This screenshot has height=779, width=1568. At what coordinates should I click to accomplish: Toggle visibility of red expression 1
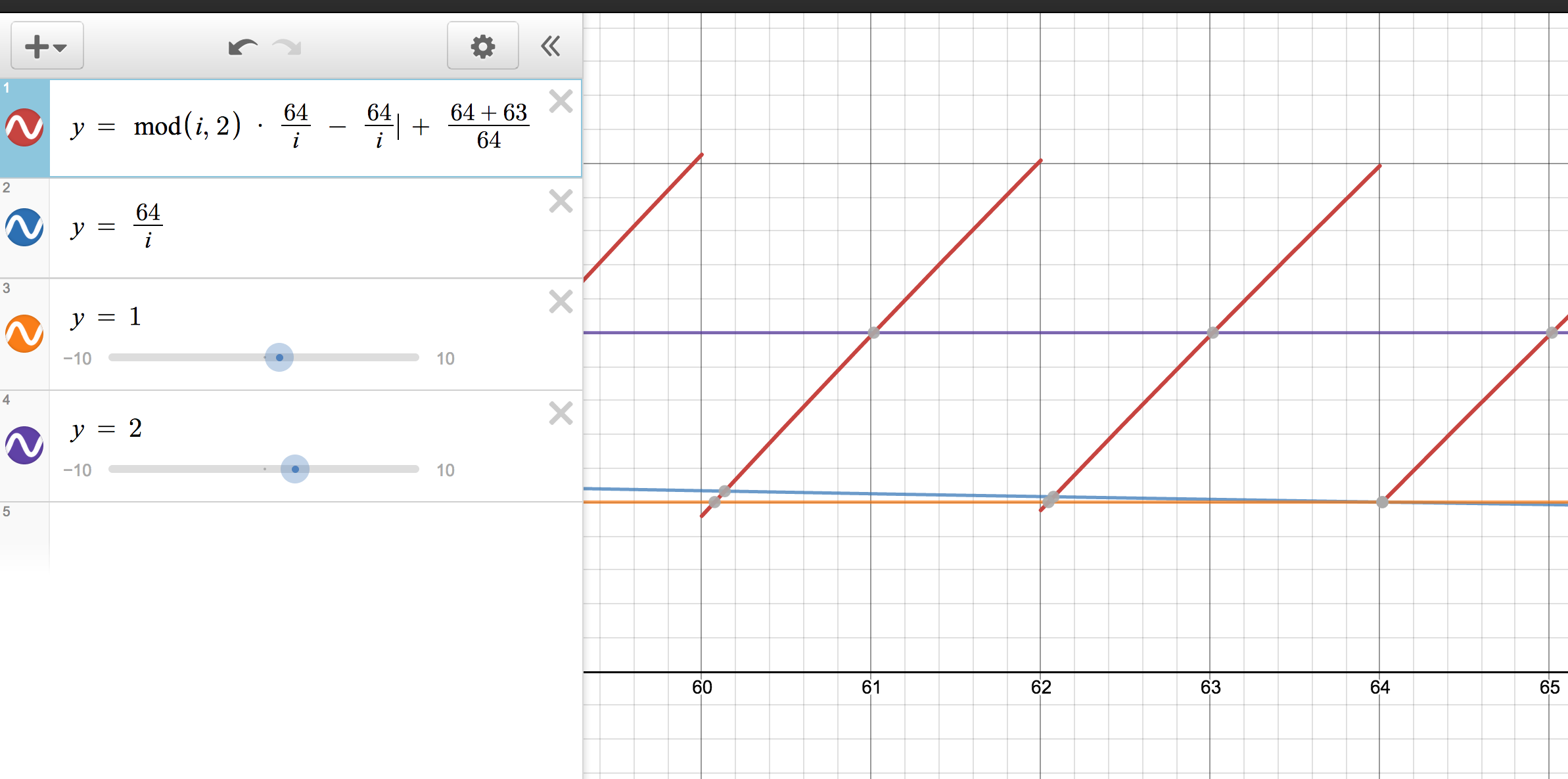tap(24, 127)
